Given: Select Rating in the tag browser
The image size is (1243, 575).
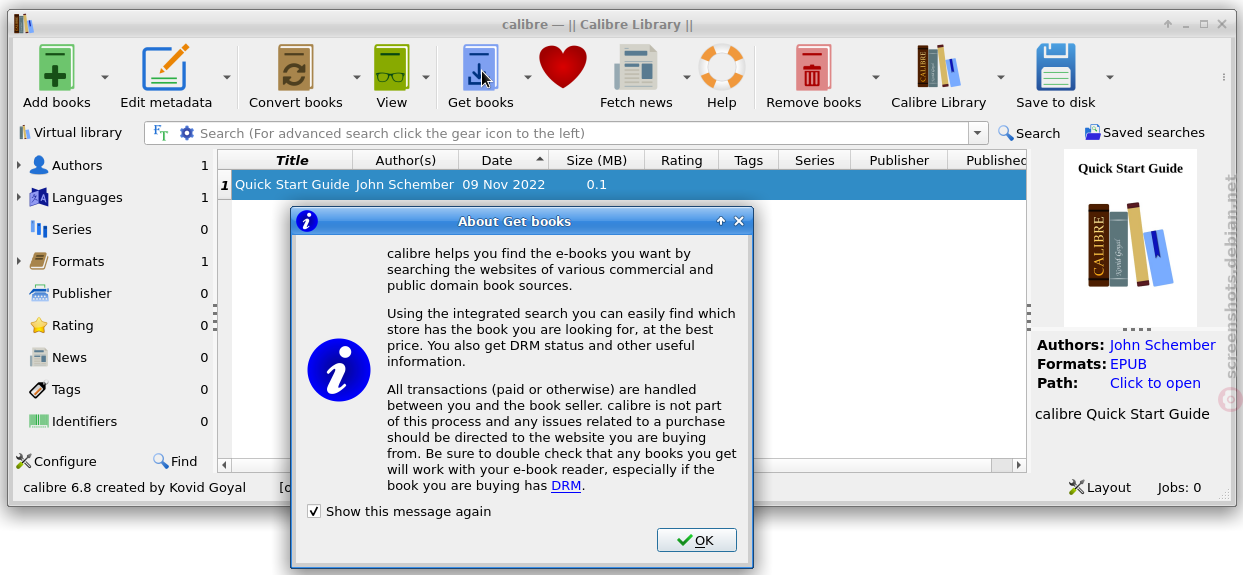Looking at the screenshot, I should point(72,325).
